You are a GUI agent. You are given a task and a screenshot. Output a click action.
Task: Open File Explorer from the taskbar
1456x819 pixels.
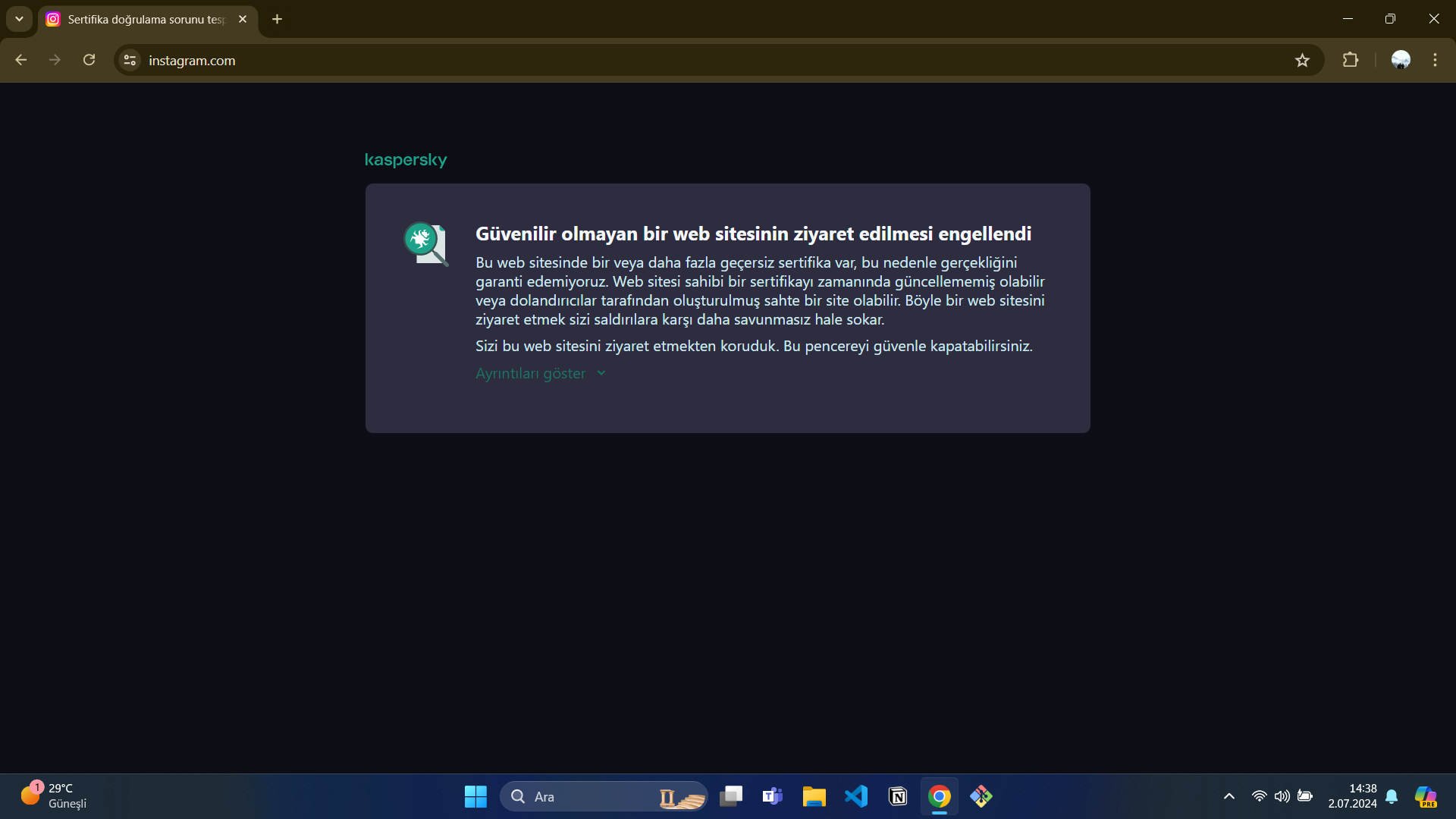point(814,796)
